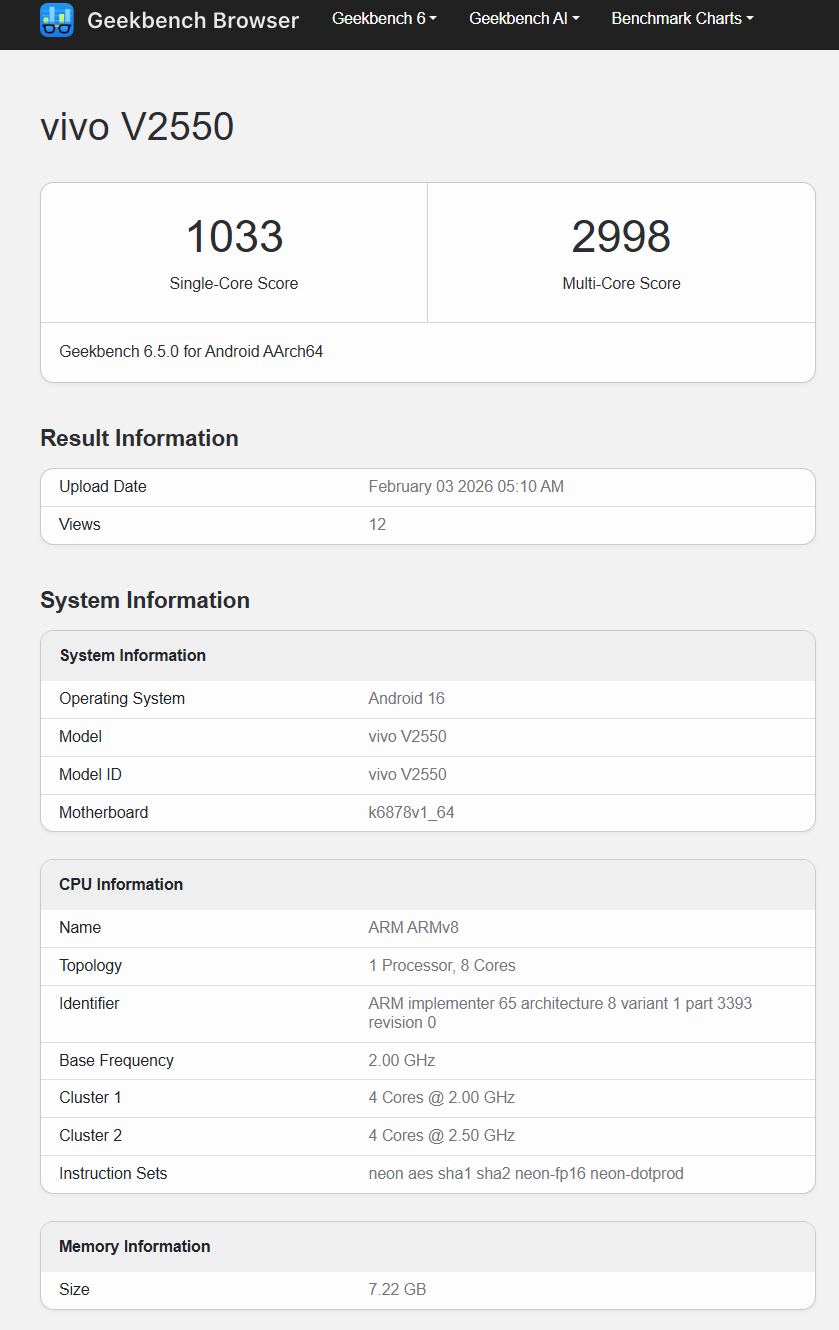Open the Benchmark Charts dropdown
The image size is (839, 1330).
click(x=682, y=19)
